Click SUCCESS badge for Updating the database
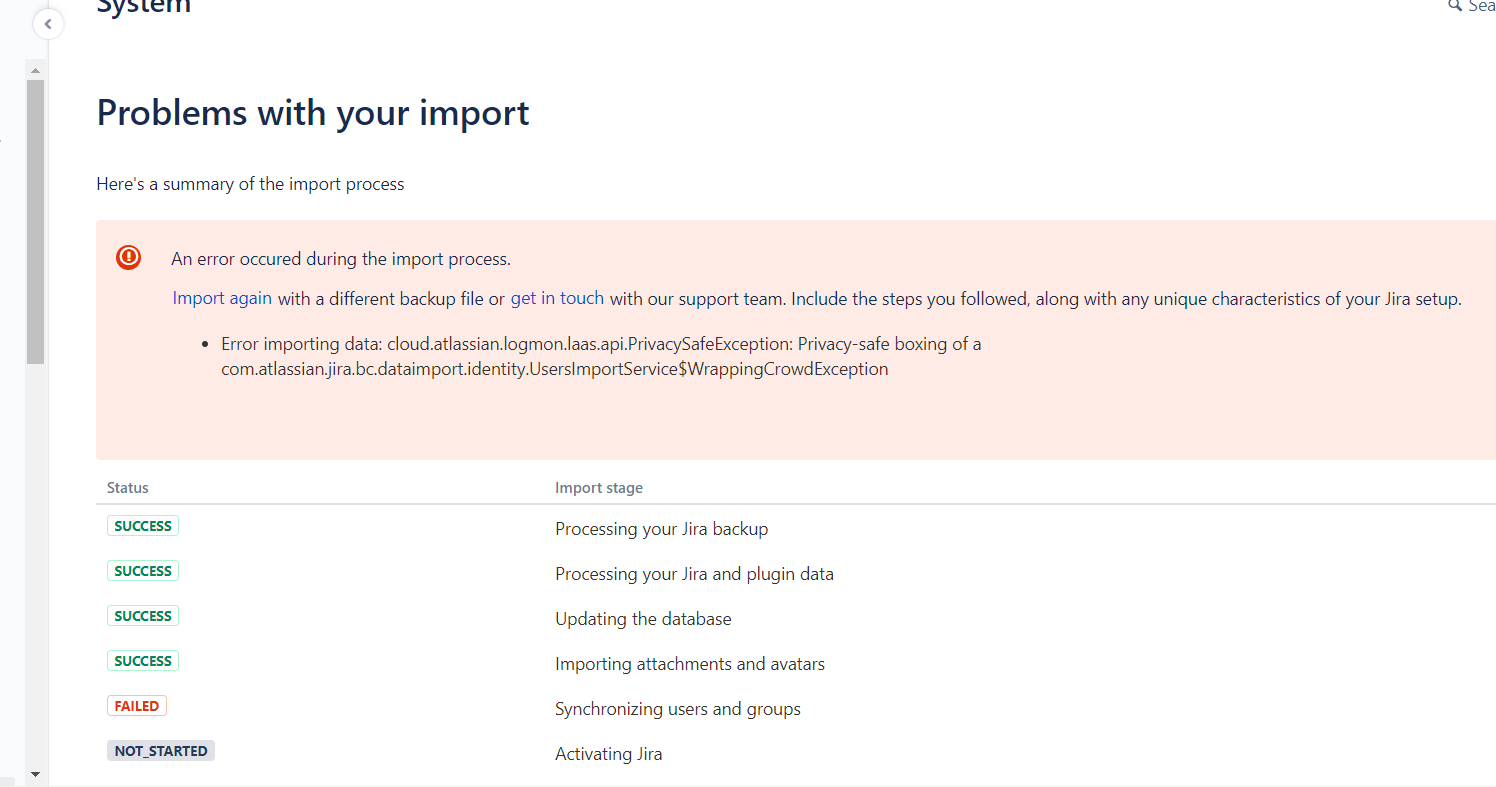 coord(143,616)
